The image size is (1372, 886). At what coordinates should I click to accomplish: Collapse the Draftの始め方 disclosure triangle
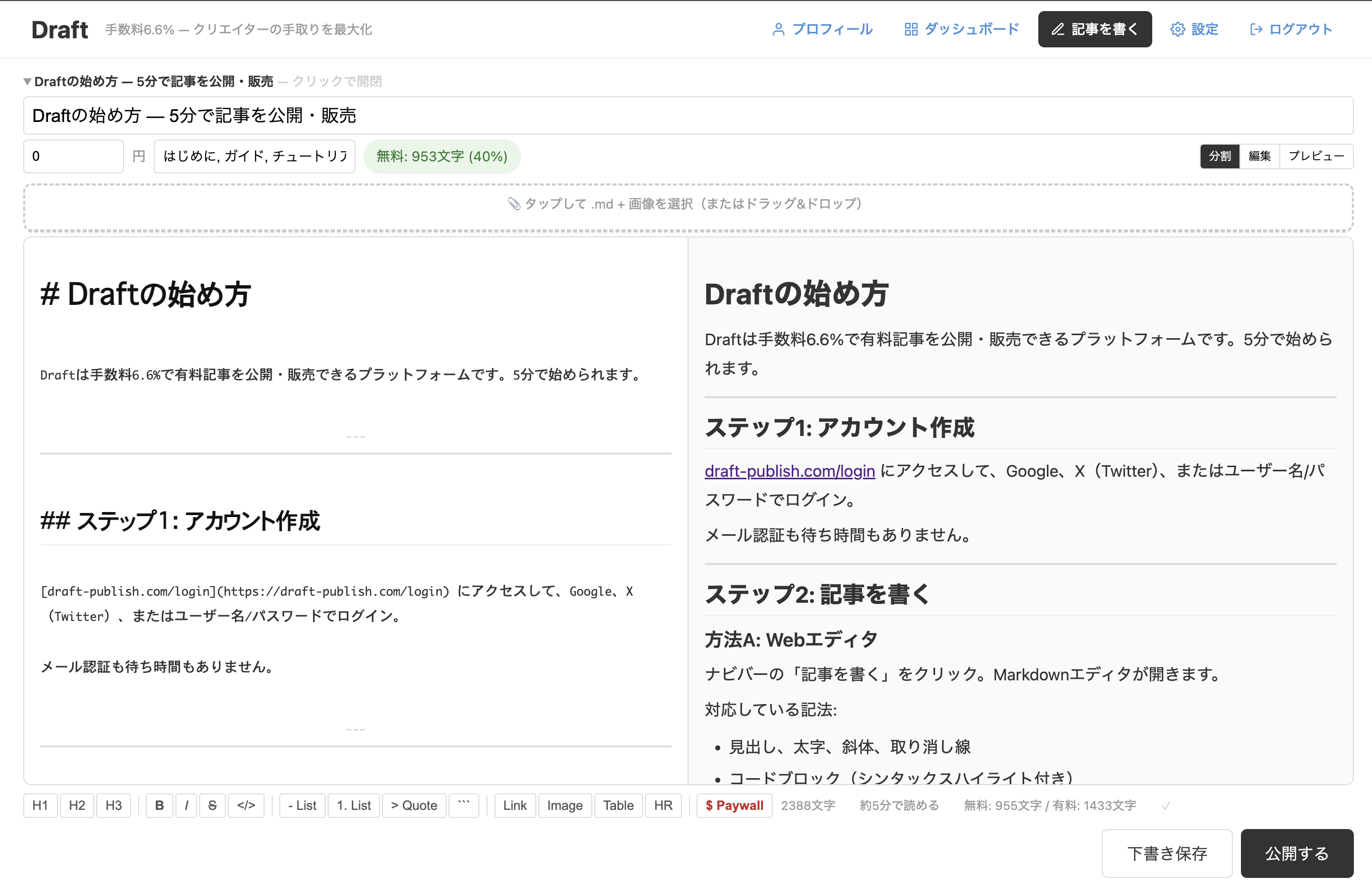(27, 82)
